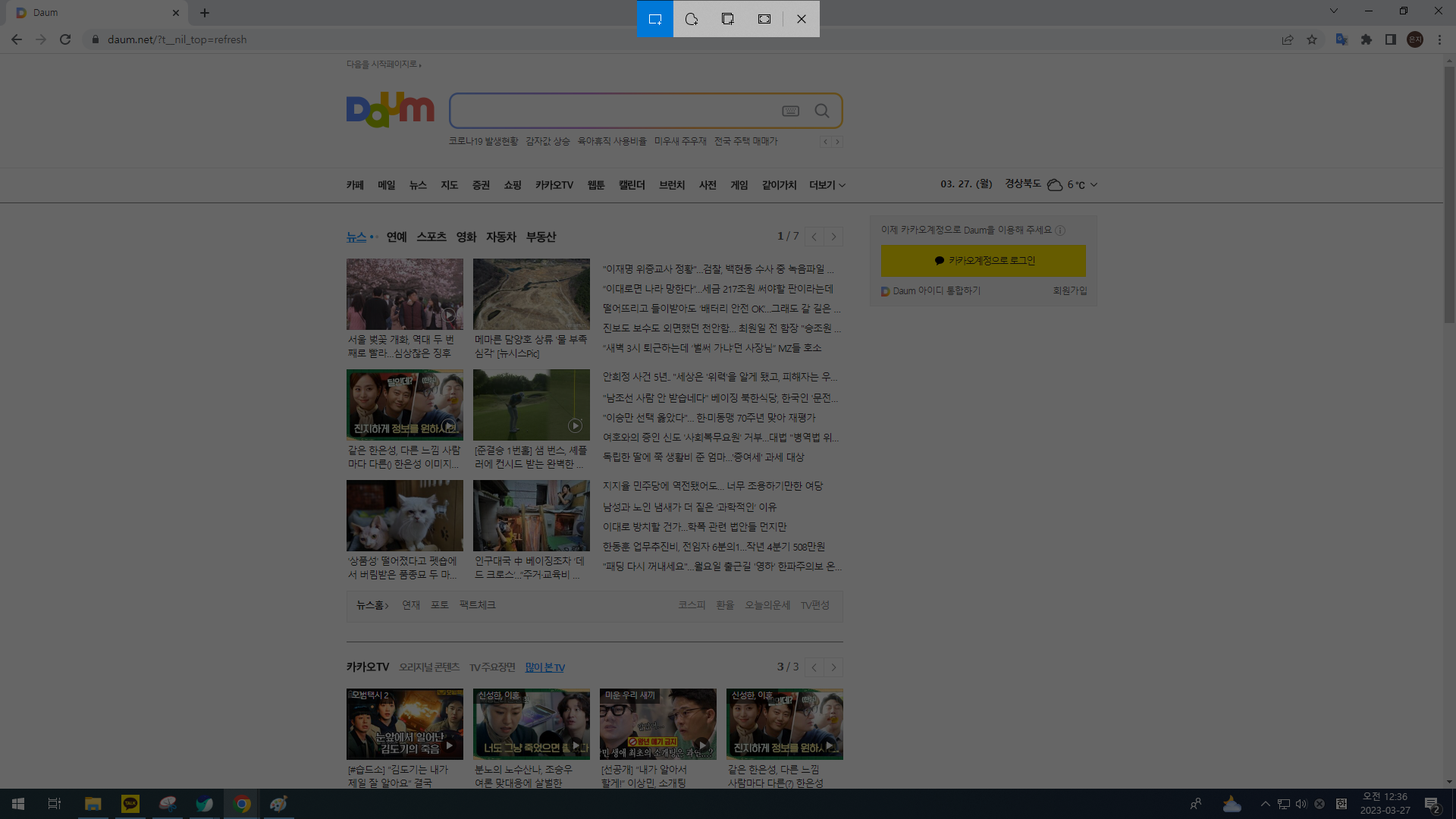Viewport: 1456px width, 819px height.
Task: Expand weather region dropdown arrow
Action: [x=1094, y=184]
